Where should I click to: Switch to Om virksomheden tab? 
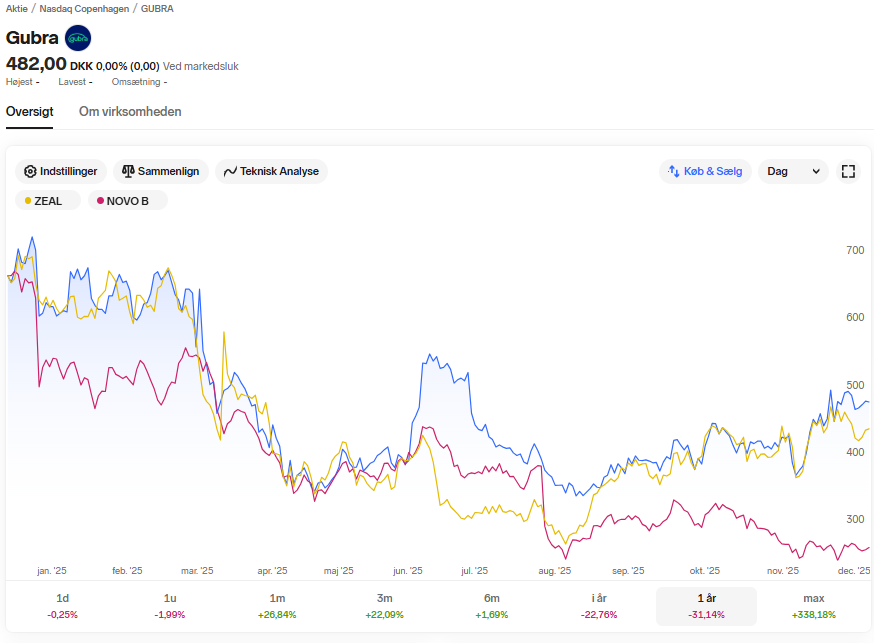tap(130, 111)
